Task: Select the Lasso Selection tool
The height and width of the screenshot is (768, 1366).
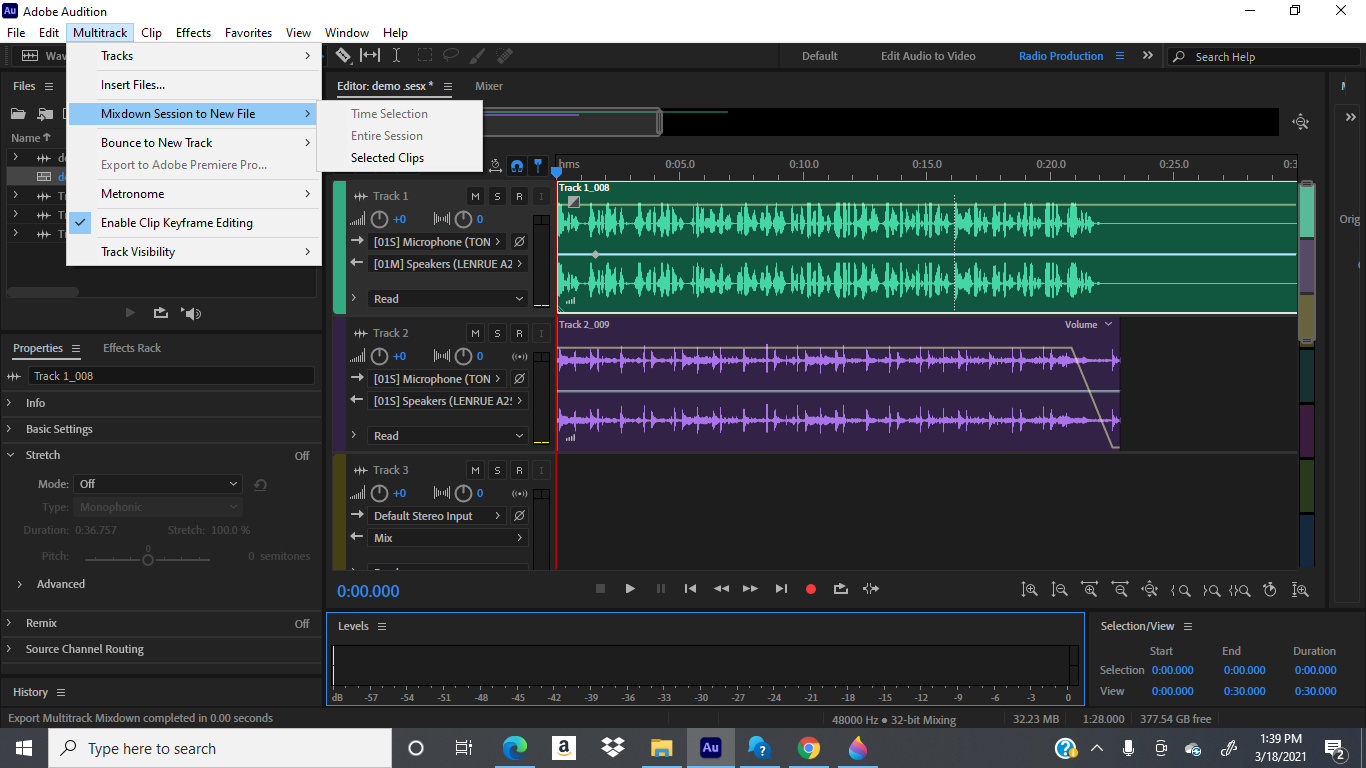Action: (x=452, y=56)
